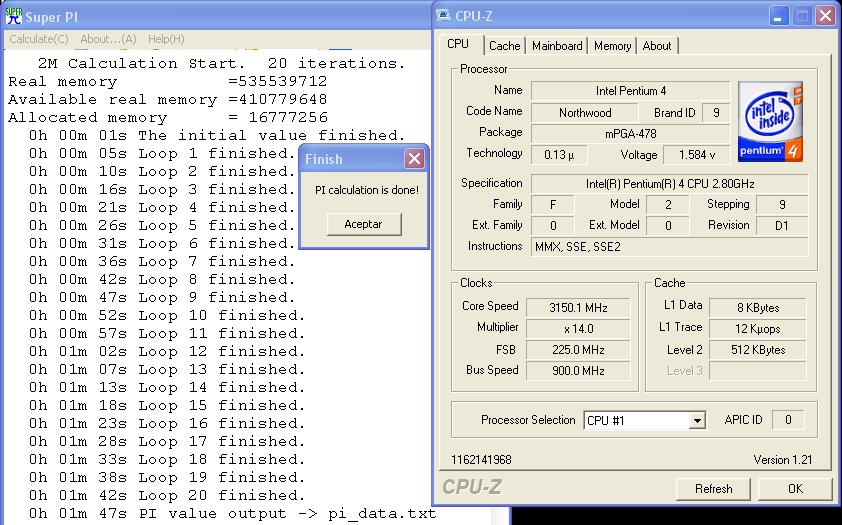
Task: Click the Intel Inside Pentium 4 logo
Action: tap(770, 122)
